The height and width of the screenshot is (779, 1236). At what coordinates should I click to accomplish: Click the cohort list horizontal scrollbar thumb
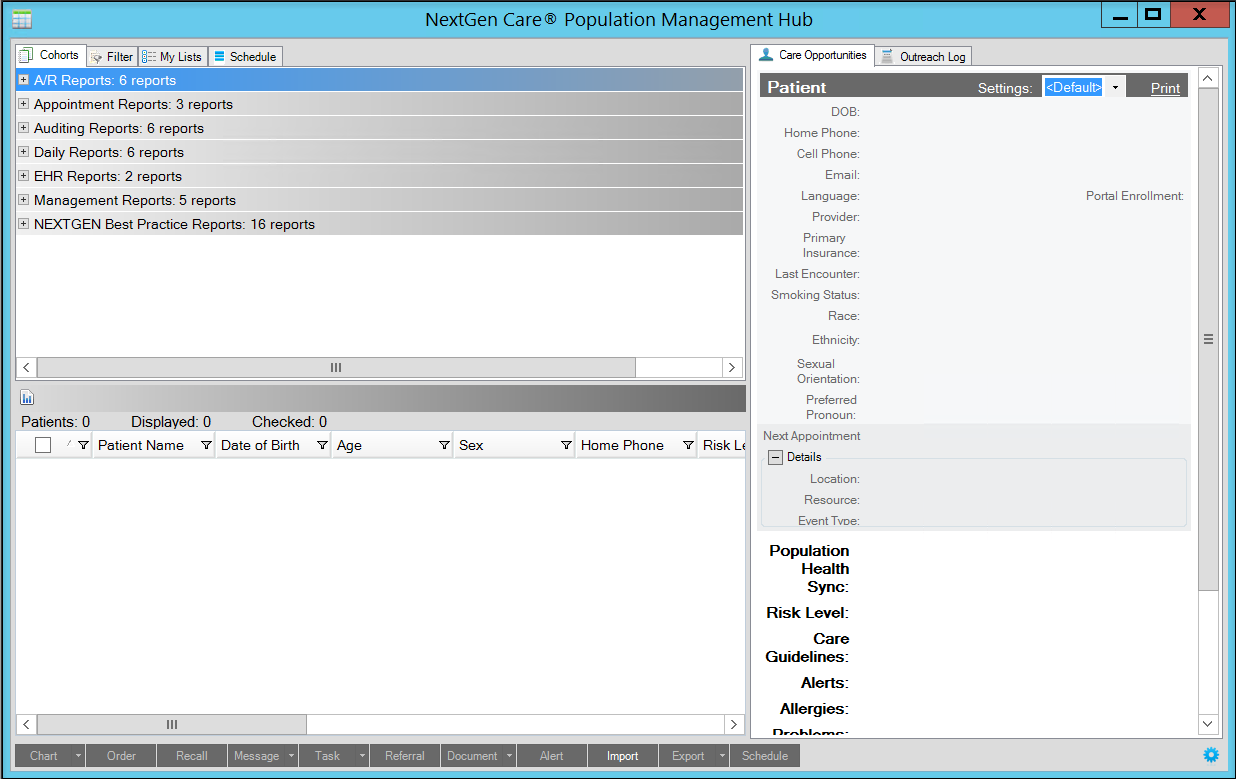(x=336, y=368)
